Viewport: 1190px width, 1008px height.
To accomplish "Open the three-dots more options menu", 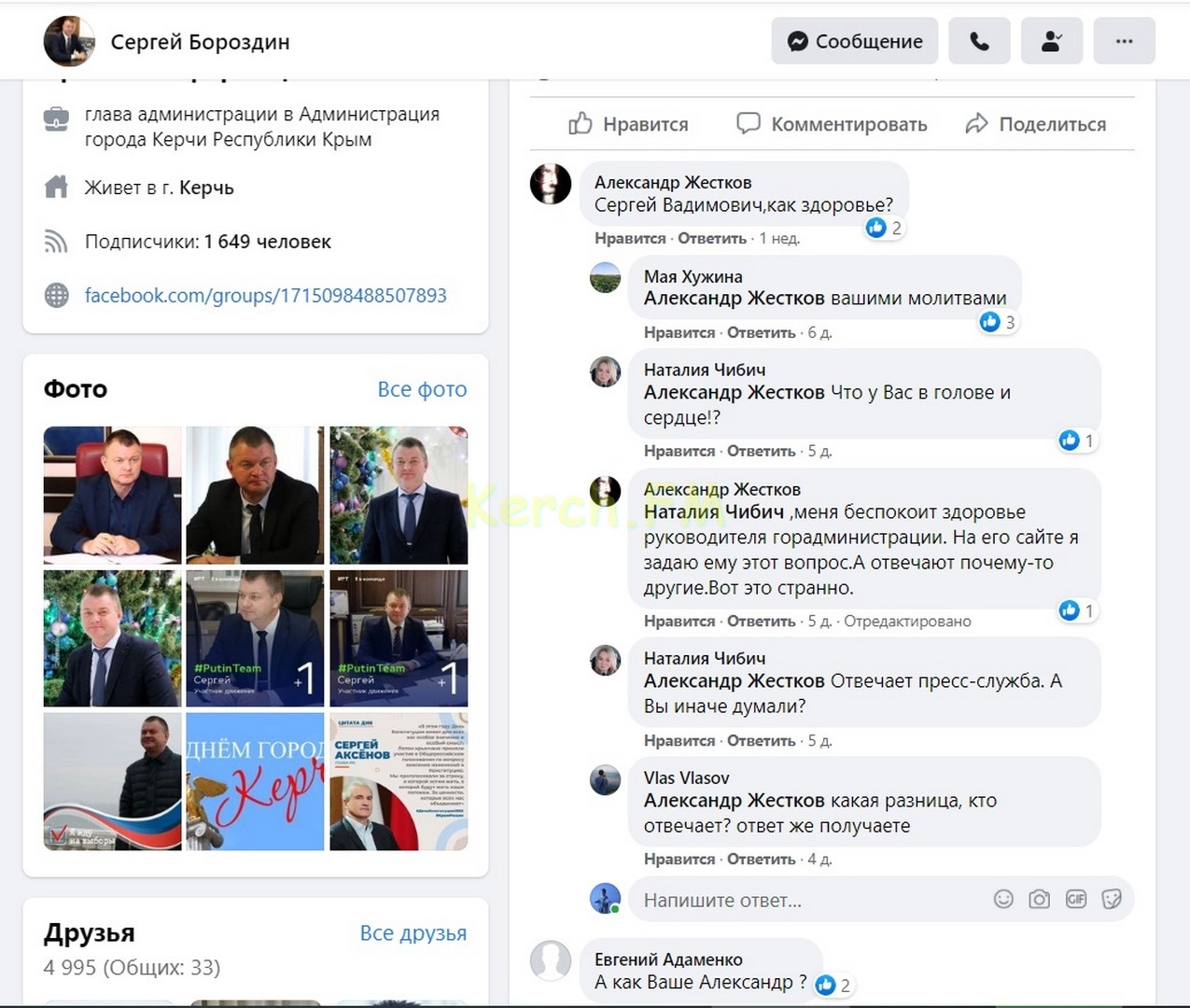I will point(1124,41).
